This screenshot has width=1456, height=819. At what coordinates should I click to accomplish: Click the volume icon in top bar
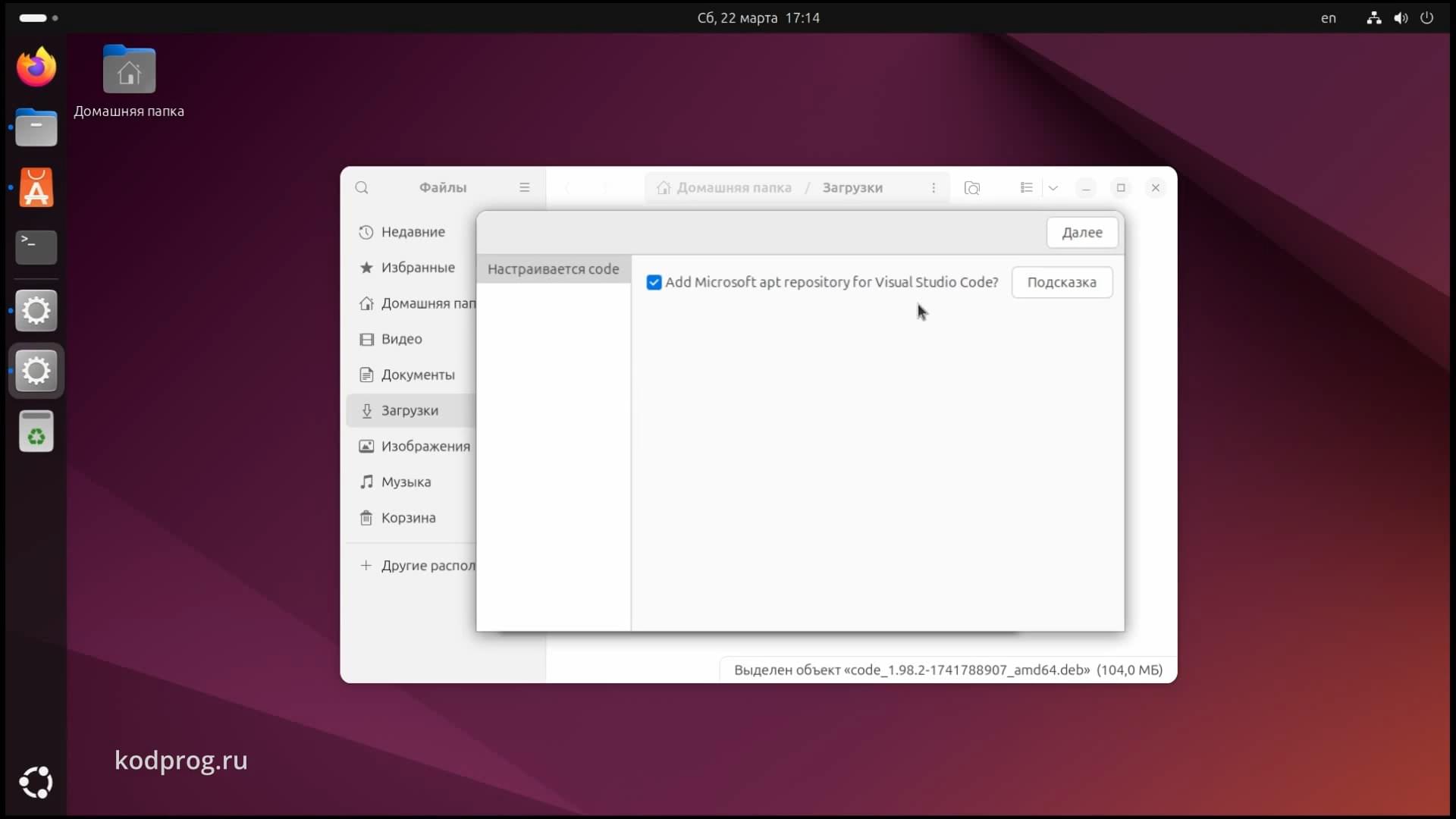click(x=1401, y=17)
